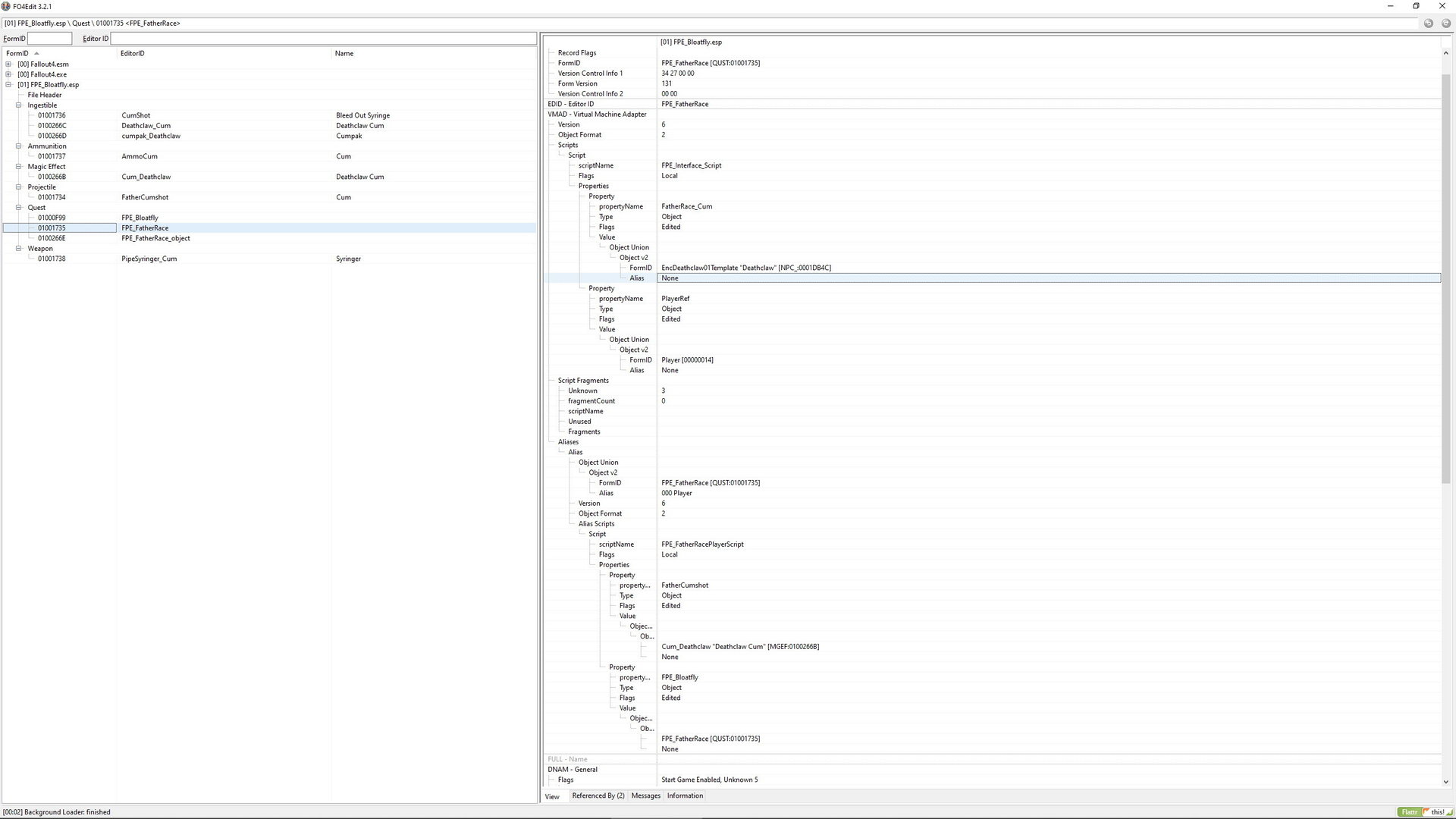Open the Information tab
This screenshot has width=1456, height=819.
pos(685,795)
